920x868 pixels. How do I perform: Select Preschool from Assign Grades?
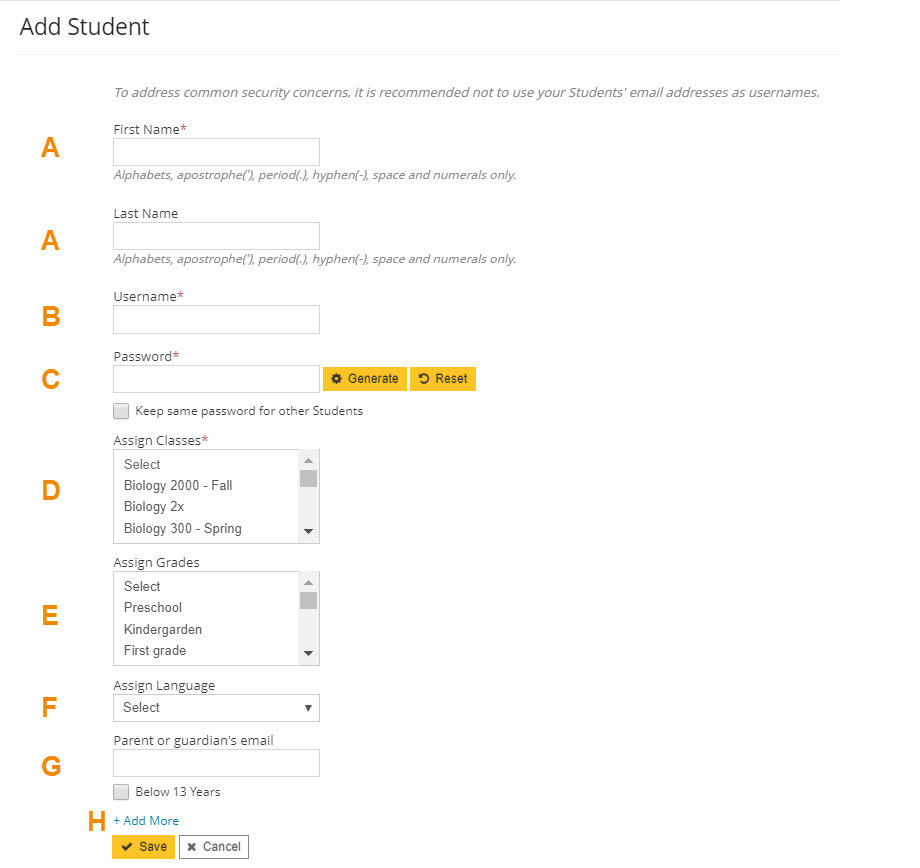tap(152, 607)
